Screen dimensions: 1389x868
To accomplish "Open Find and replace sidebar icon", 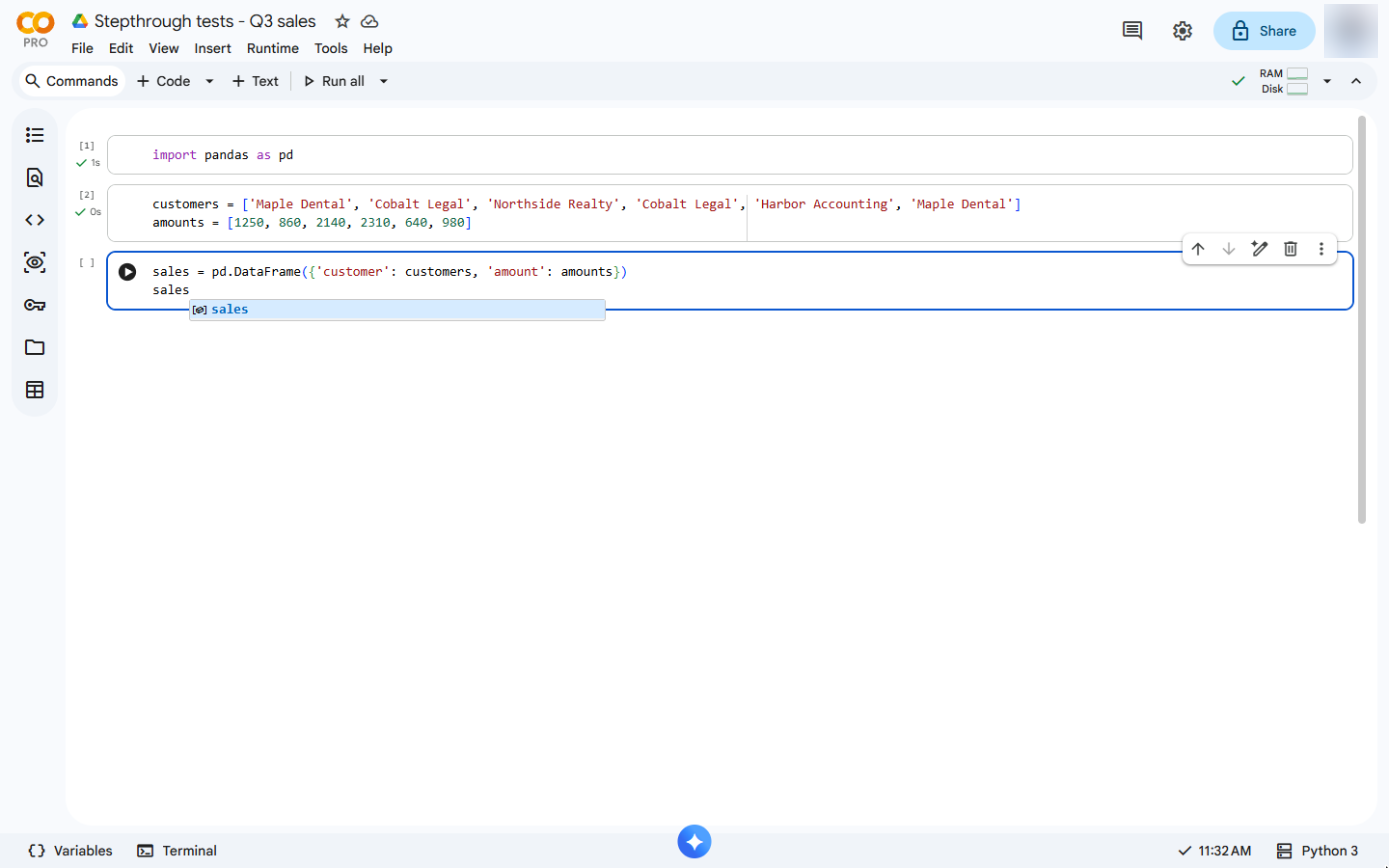I will tap(35, 178).
